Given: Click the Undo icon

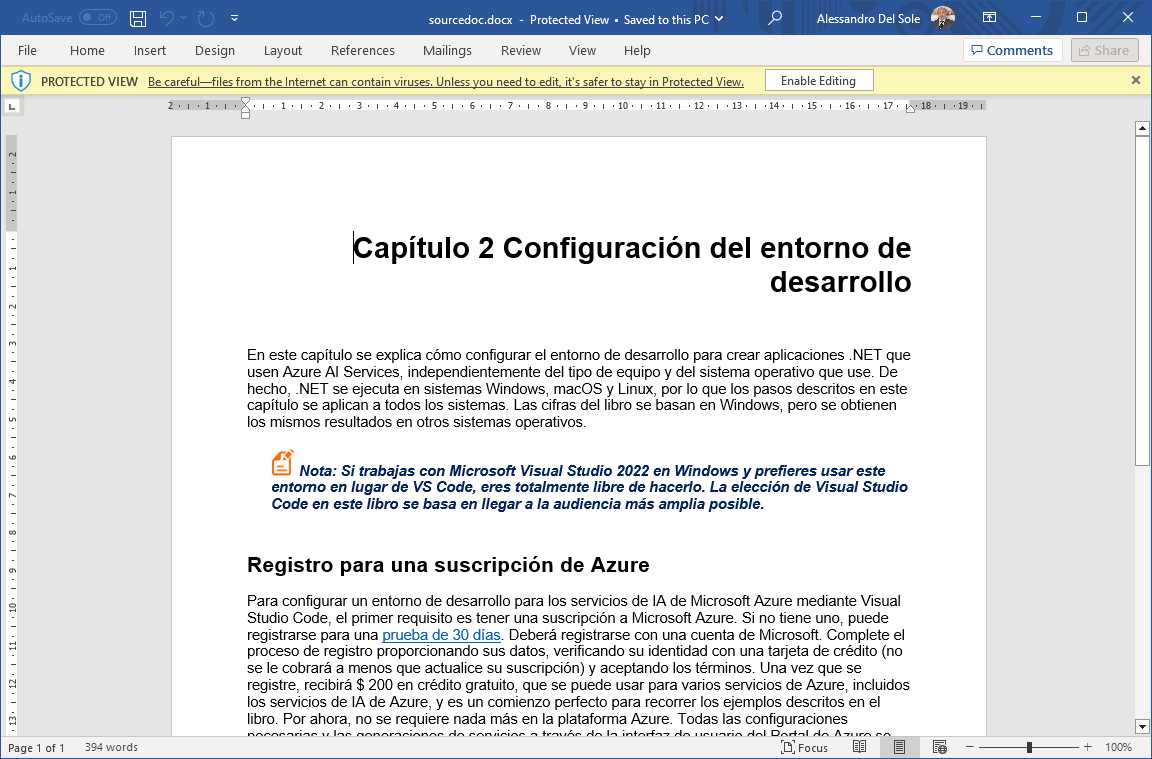Looking at the screenshot, I should tap(165, 18).
